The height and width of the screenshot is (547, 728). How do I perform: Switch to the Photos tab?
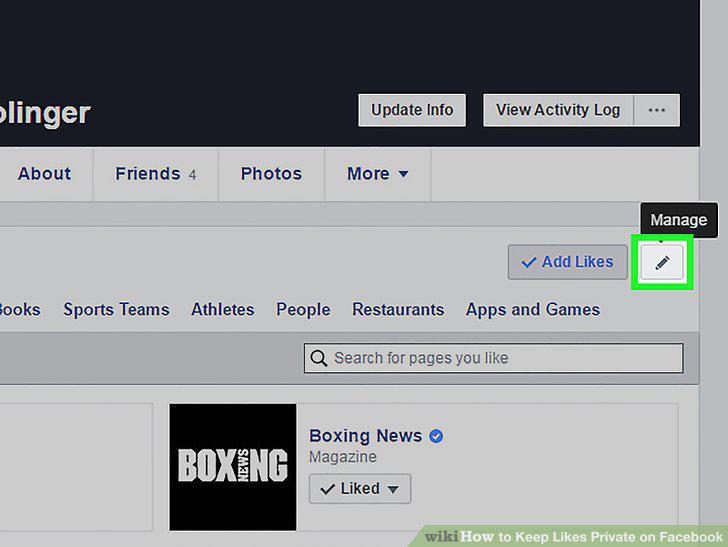(x=271, y=174)
